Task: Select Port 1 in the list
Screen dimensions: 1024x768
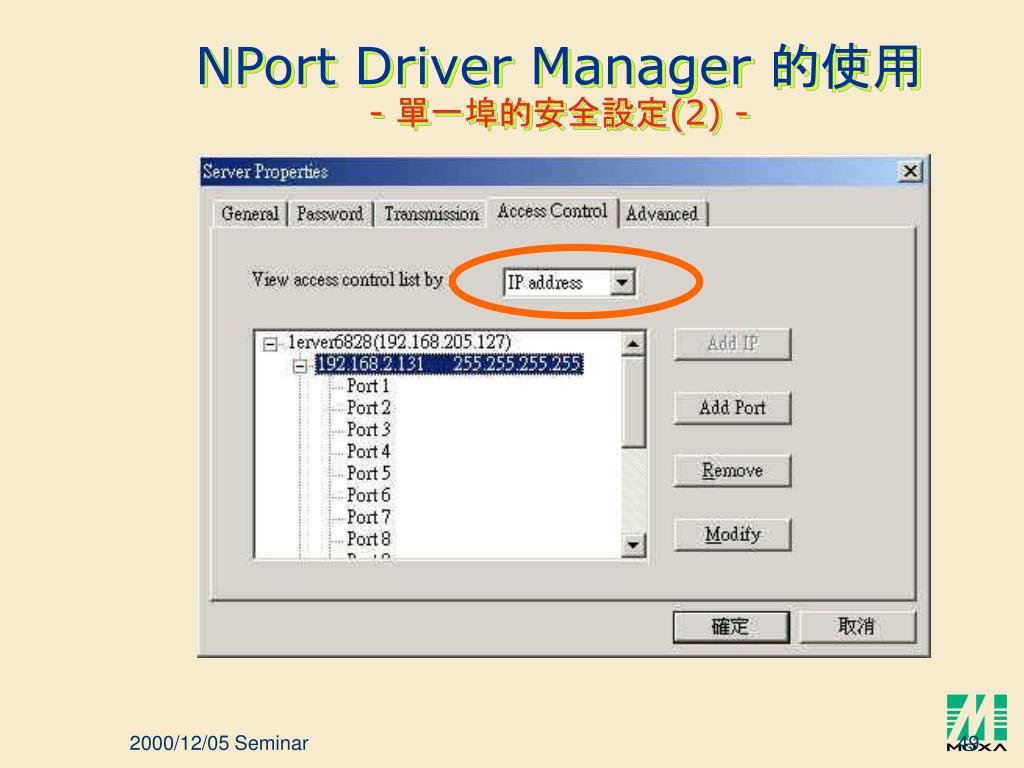Action: tap(368, 386)
